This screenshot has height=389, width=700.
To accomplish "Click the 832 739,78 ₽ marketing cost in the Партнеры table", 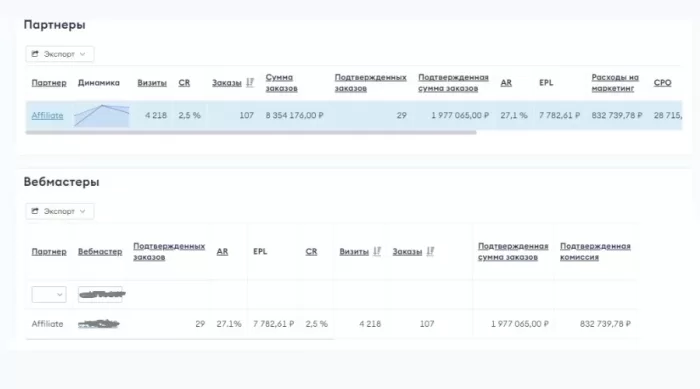I will point(617,115).
